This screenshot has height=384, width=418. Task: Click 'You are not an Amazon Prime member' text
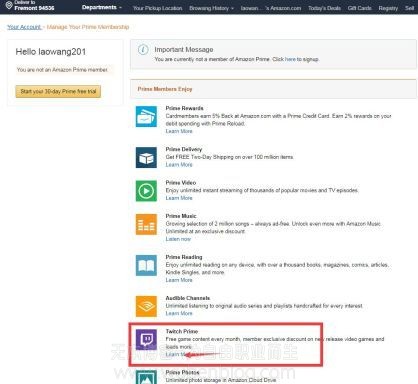pos(62,70)
